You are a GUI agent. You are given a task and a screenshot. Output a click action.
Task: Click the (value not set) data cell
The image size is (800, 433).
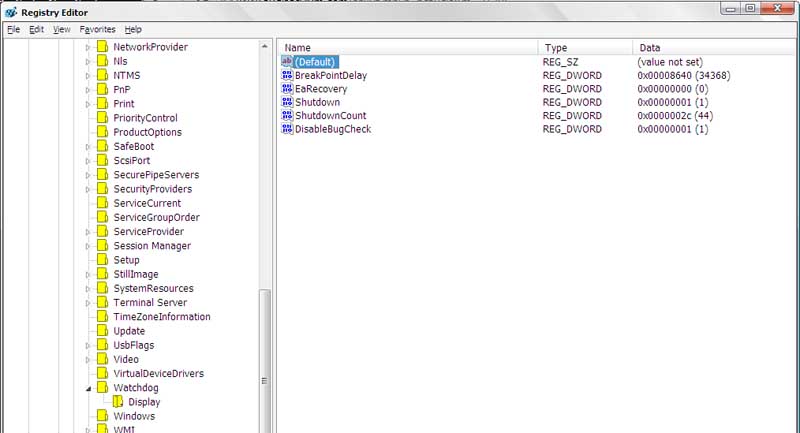pos(670,62)
